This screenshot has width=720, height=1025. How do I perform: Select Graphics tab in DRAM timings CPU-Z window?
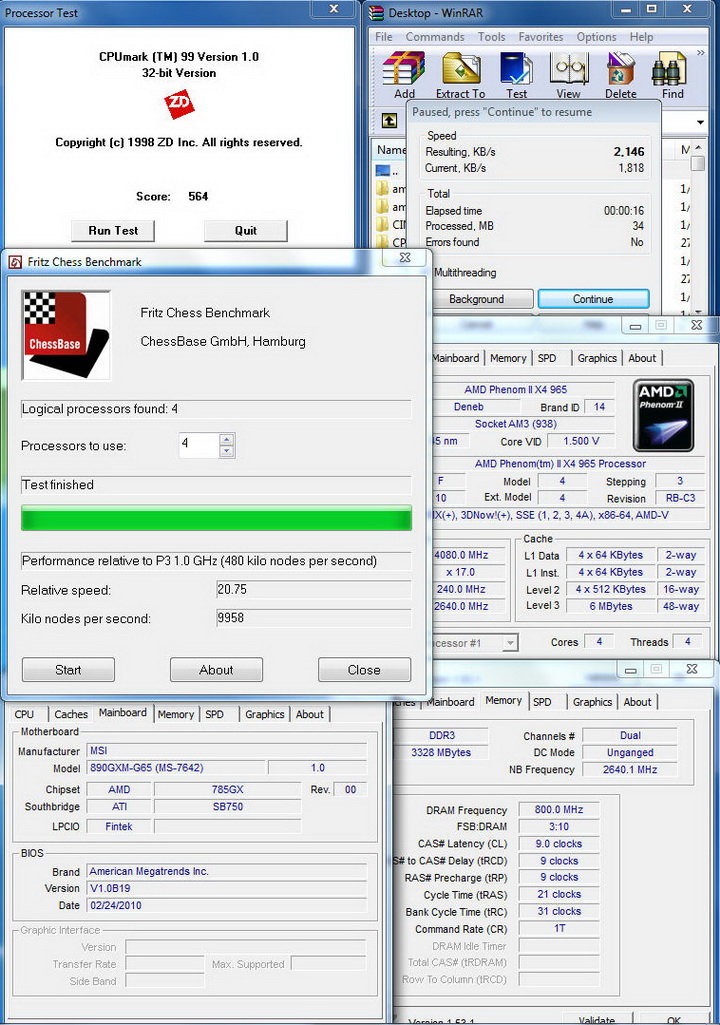[x=592, y=702]
